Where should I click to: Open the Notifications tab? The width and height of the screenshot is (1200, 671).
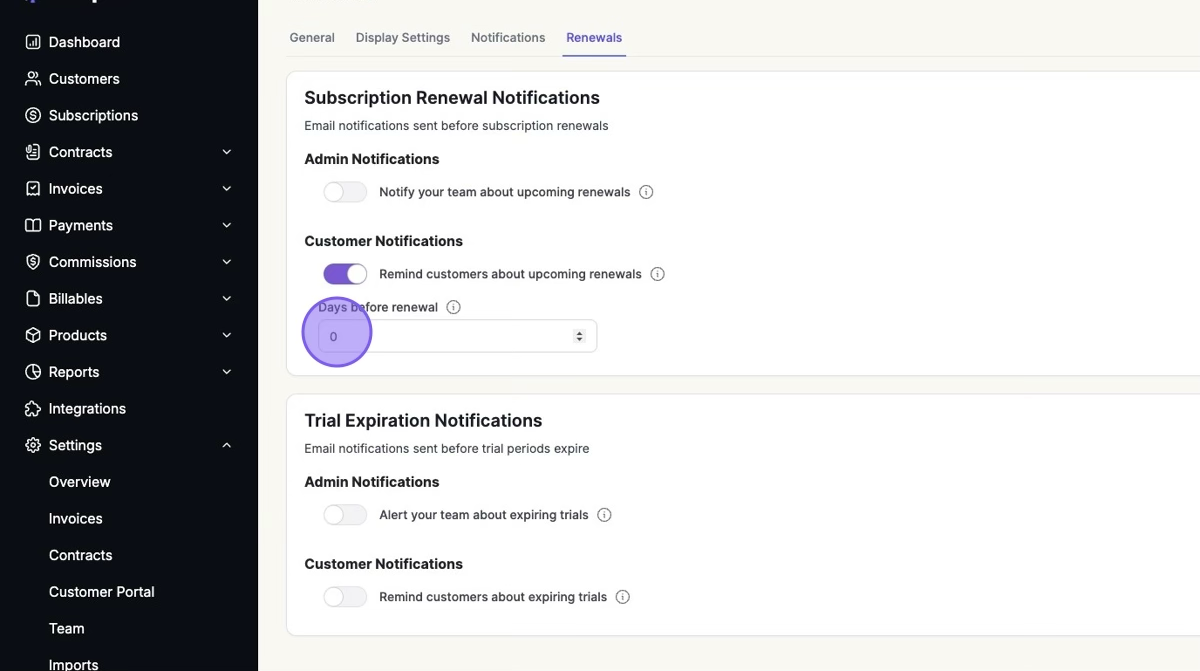(x=508, y=38)
